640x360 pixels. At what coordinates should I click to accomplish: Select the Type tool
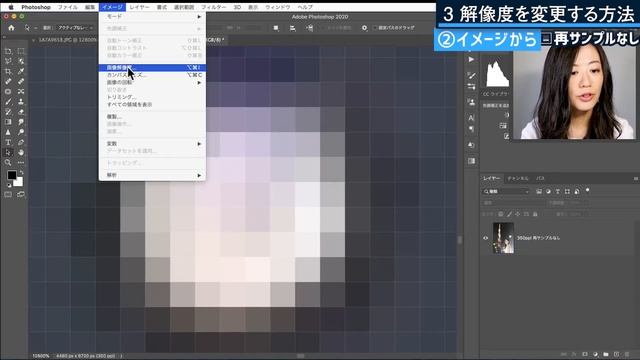coord(8,142)
